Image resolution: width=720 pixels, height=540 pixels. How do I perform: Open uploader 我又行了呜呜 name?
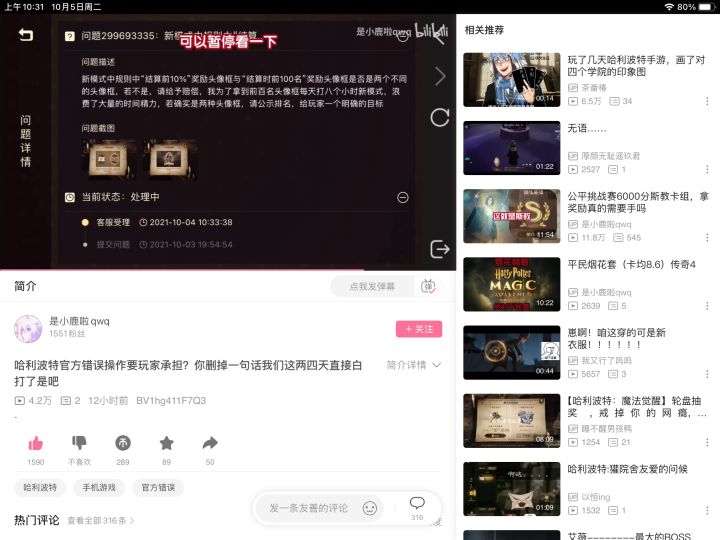point(607,361)
